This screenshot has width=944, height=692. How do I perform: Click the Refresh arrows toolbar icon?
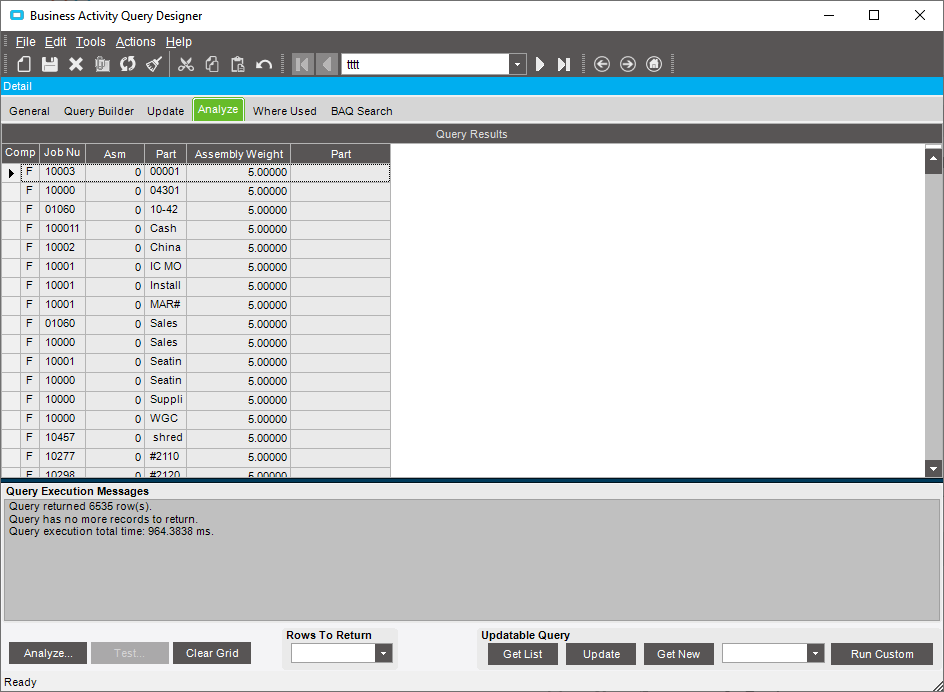[128, 64]
